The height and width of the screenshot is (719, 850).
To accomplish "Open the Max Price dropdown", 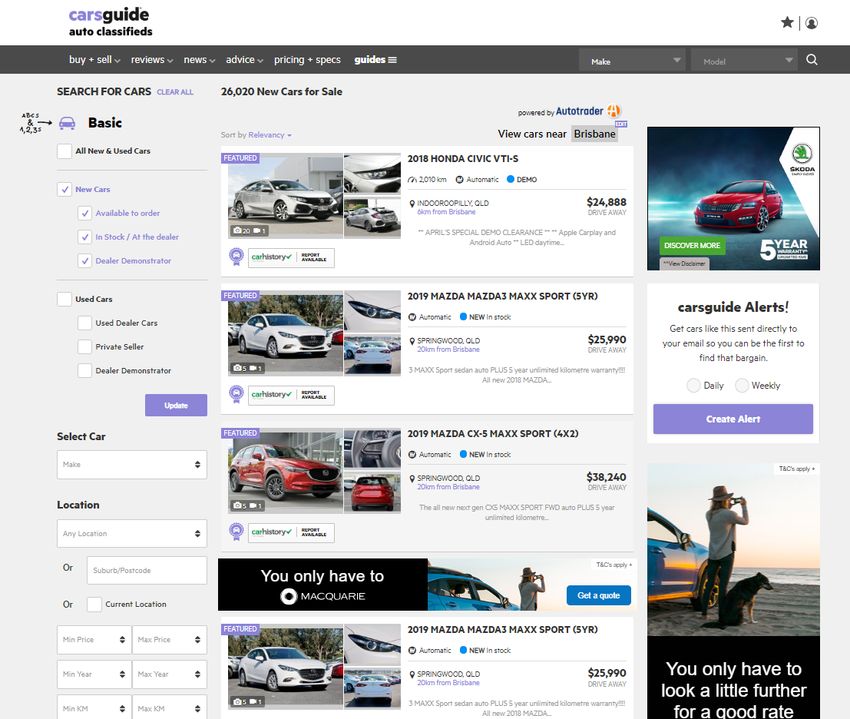I will point(170,640).
